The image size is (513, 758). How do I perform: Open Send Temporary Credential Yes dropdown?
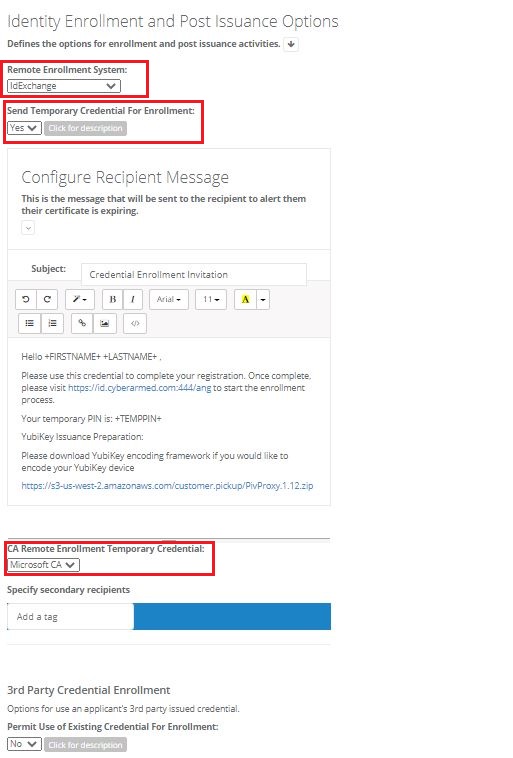(24, 128)
